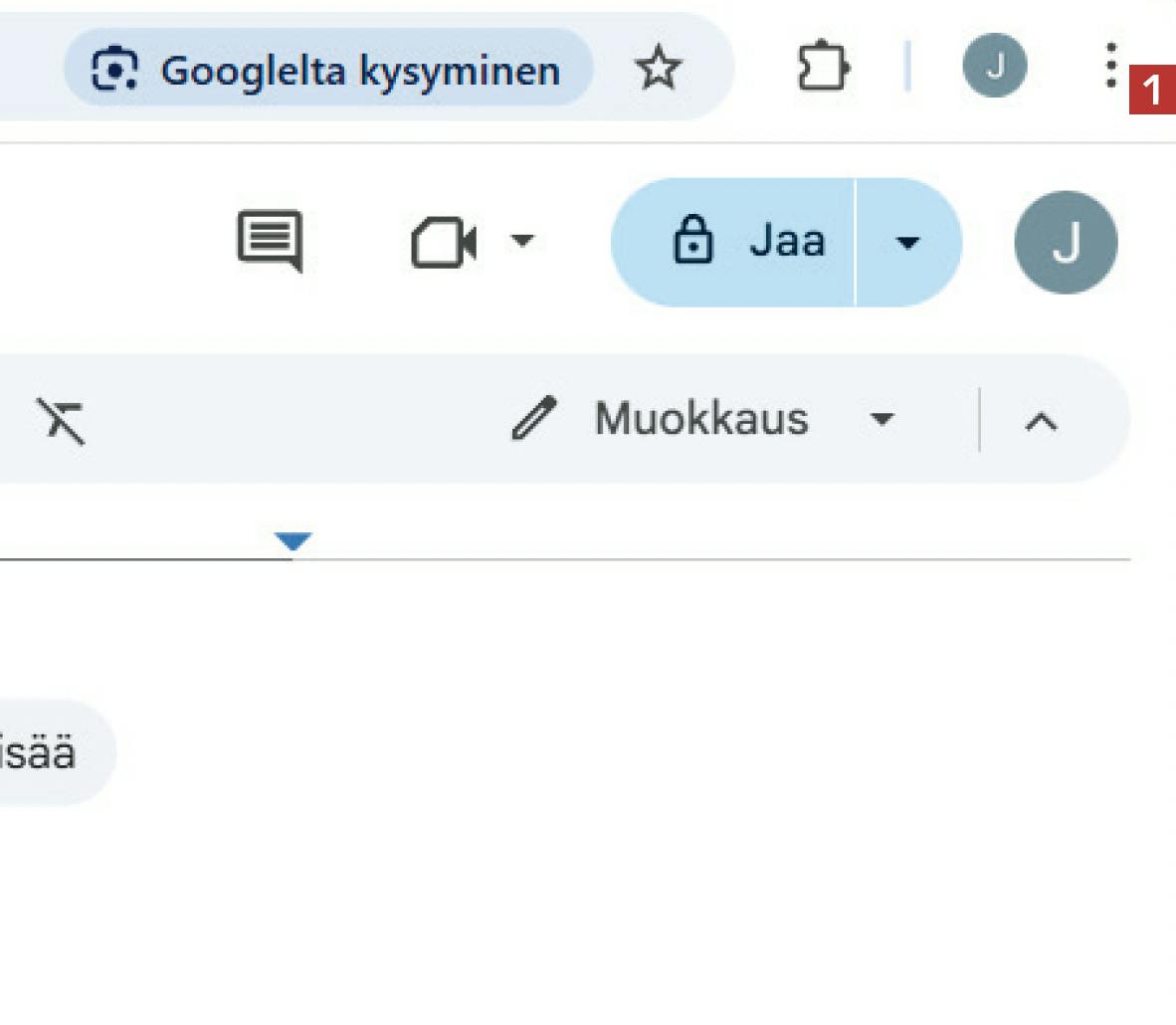Click the Meet video camera icon
Image resolution: width=1176 pixels, height=1025 pixels.
[x=444, y=243]
